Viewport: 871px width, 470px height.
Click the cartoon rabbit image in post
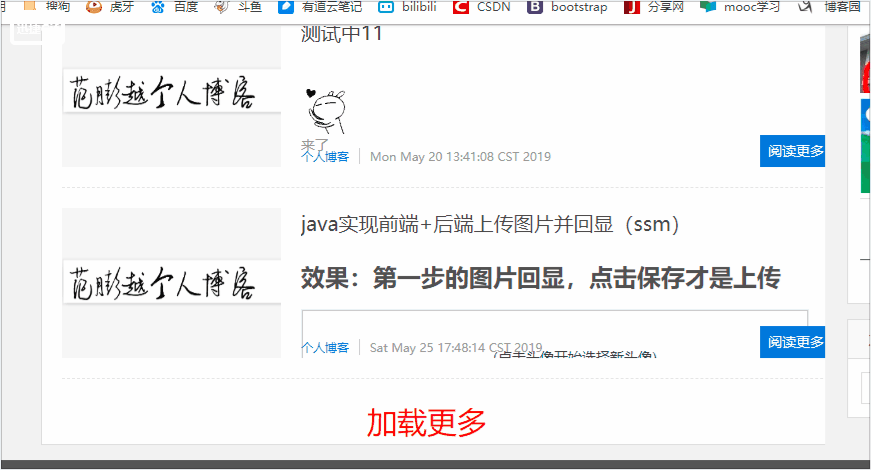click(x=326, y=111)
